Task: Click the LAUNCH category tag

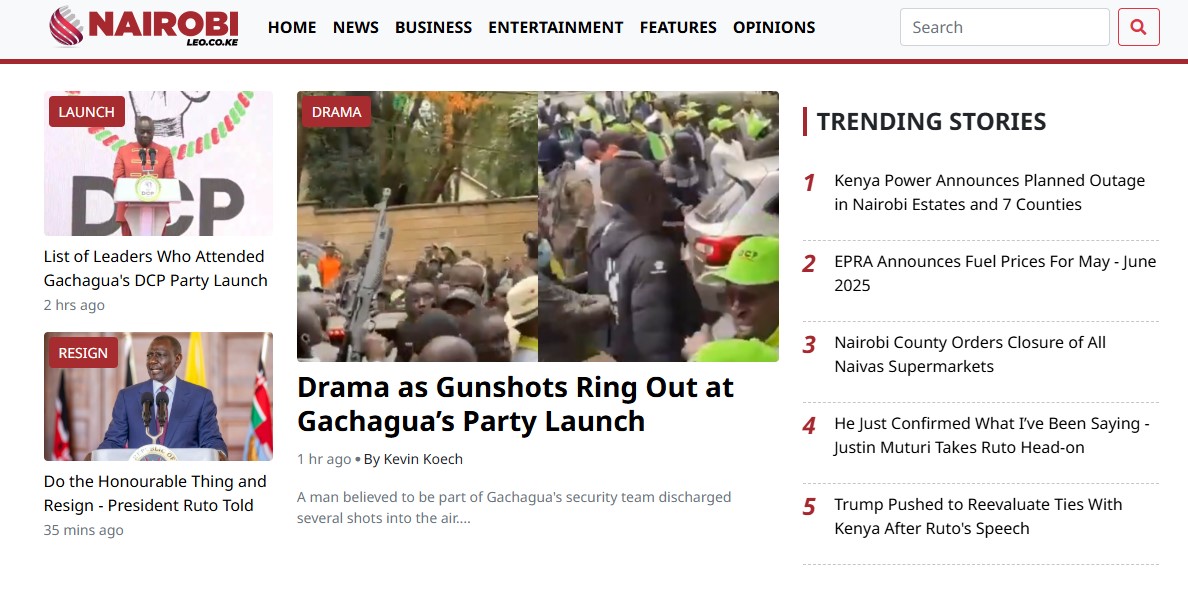Action: click(x=87, y=112)
